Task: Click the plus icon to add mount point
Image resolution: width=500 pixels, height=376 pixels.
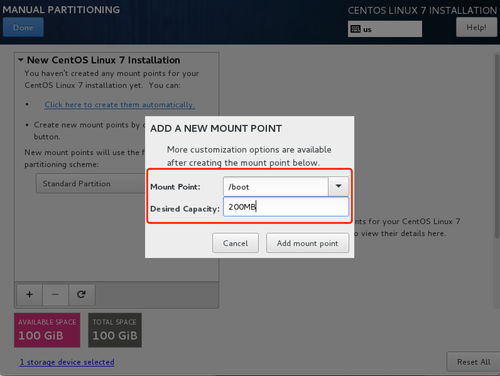Action: pos(29,295)
